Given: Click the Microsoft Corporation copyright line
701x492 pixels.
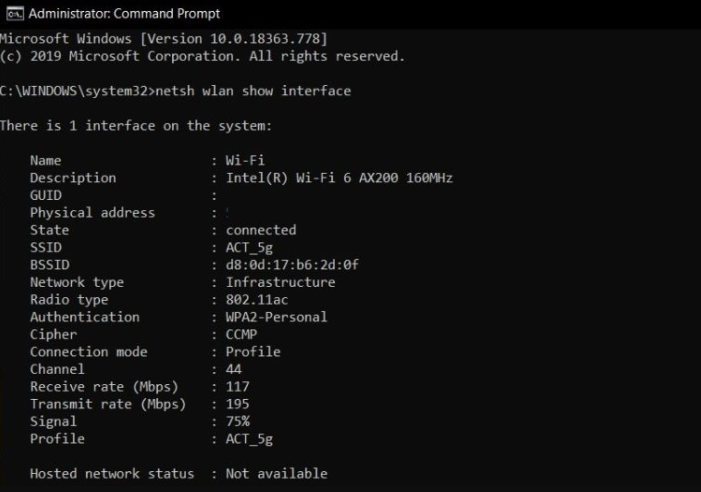Looking at the screenshot, I should [x=202, y=56].
